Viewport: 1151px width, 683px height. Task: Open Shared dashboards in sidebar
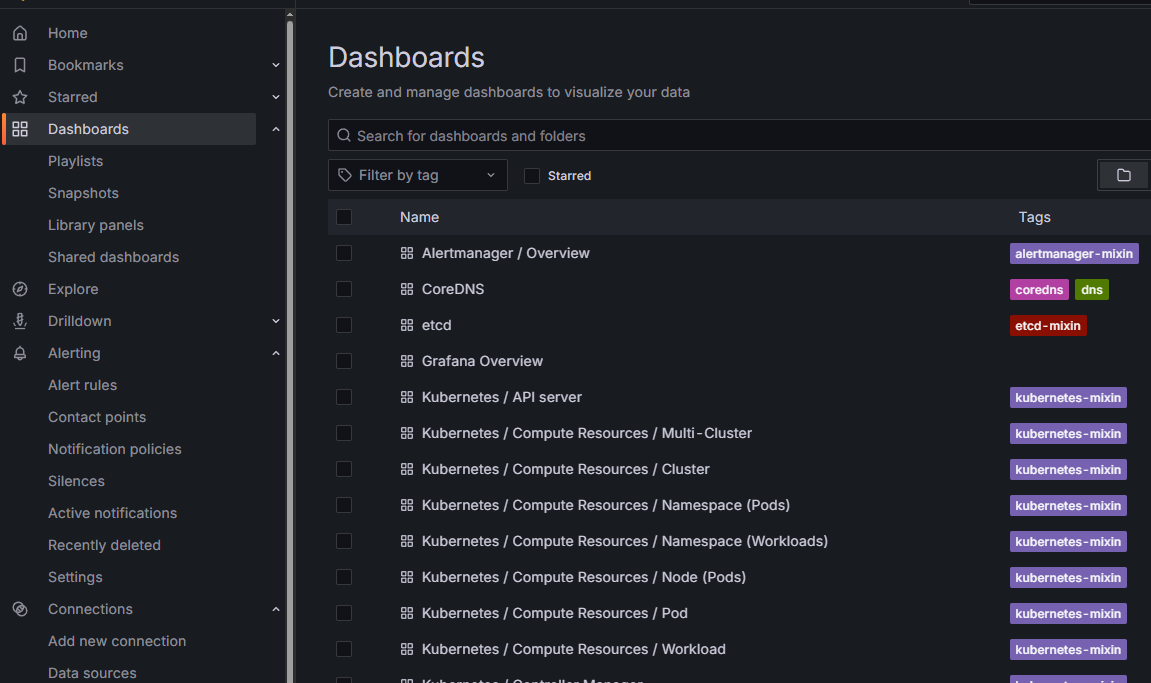pyautogui.click(x=114, y=257)
